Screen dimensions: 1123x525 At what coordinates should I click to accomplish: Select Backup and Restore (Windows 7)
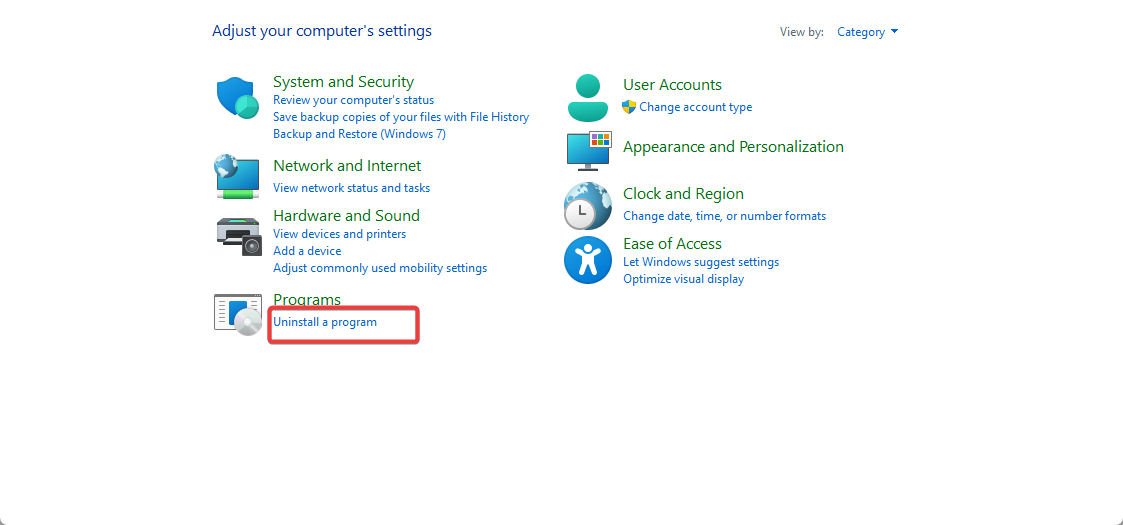coord(359,134)
